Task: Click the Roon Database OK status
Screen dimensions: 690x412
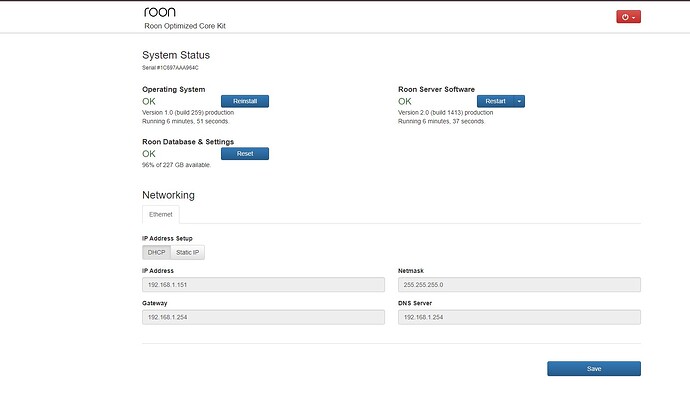Action: (x=149, y=154)
